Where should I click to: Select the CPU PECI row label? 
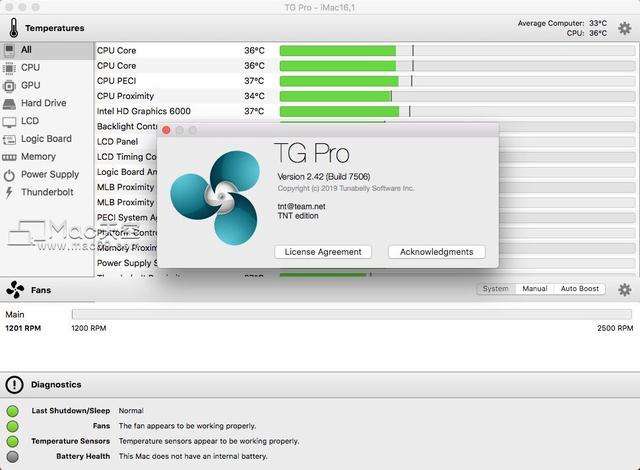click(x=116, y=81)
